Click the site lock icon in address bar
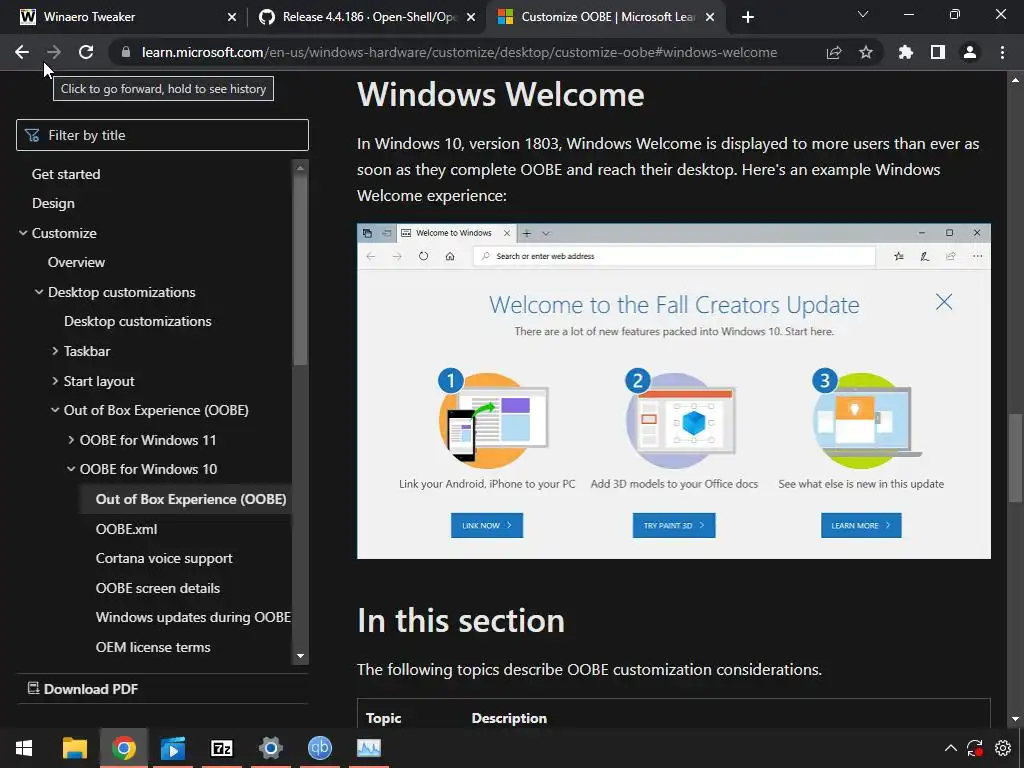 click(126, 52)
